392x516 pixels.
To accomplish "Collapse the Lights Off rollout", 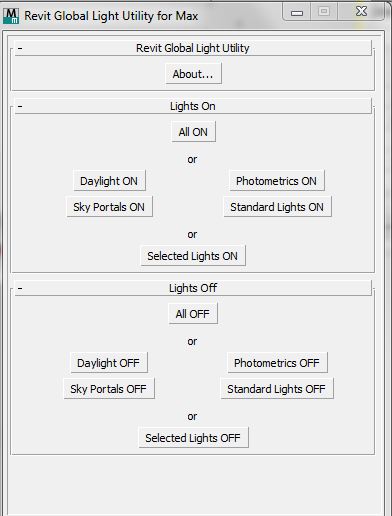I will [x=193, y=288].
